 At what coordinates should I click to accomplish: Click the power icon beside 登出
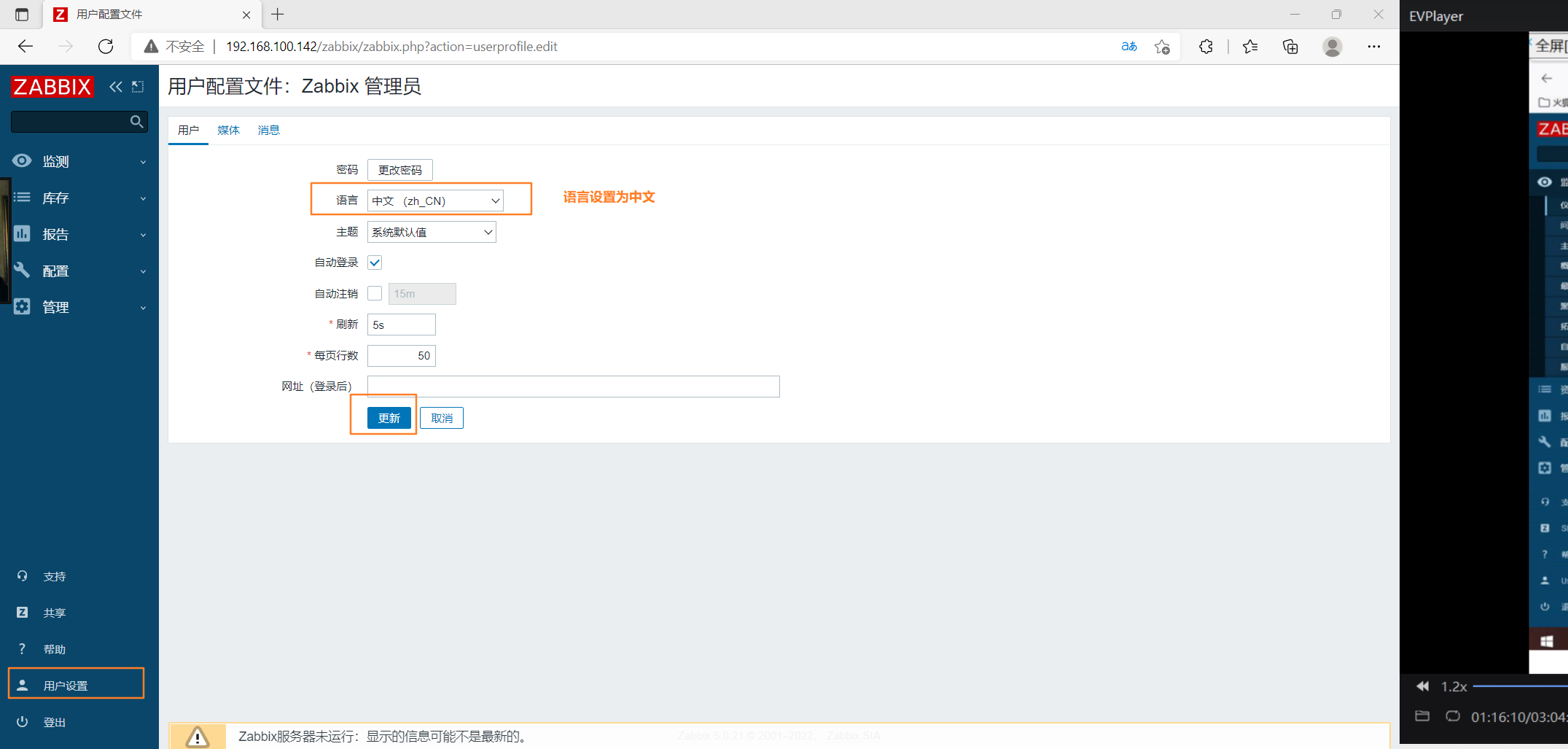click(22, 722)
